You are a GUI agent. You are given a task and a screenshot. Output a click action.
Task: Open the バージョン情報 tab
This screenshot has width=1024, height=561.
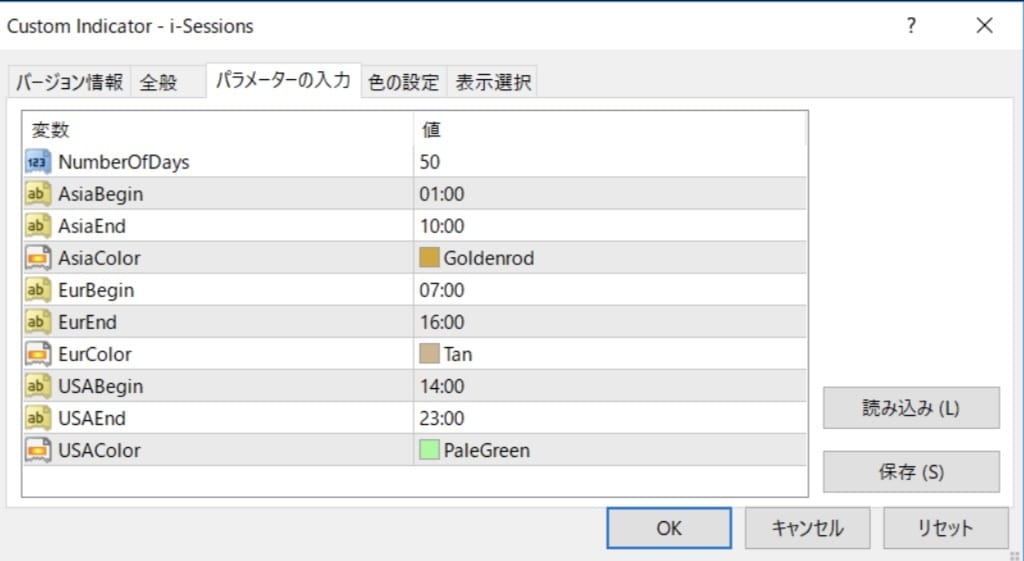[x=69, y=82]
